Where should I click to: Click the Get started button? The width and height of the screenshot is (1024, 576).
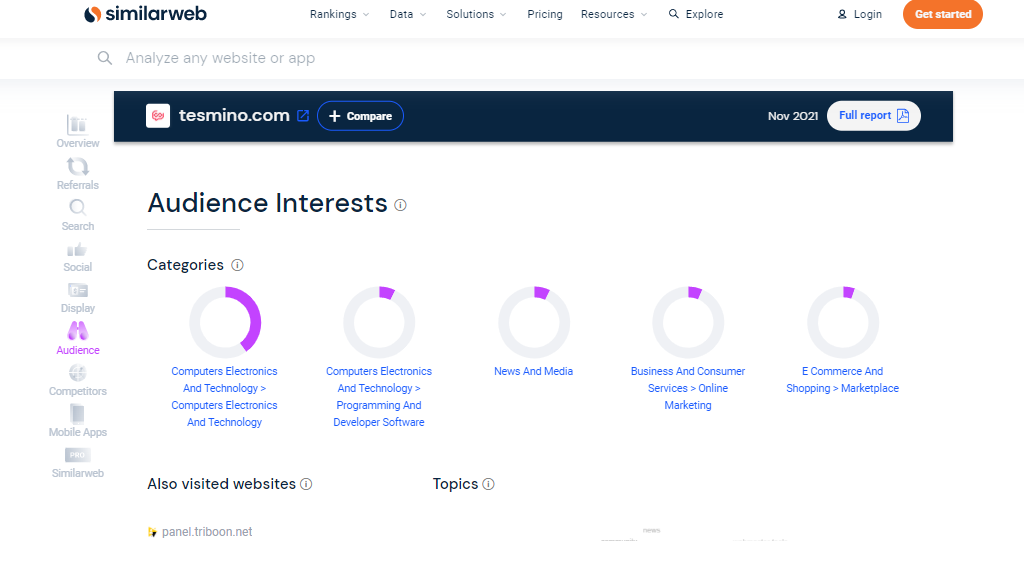(x=942, y=14)
